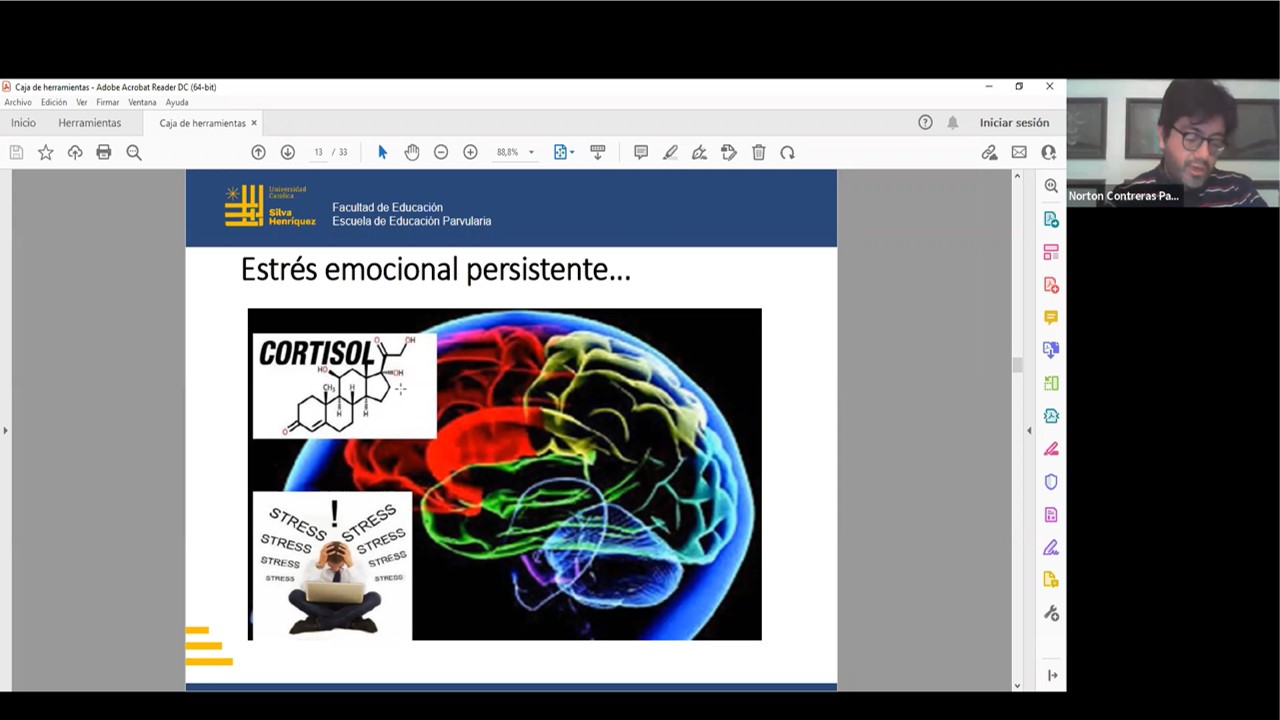Click the expand pane arrow at sidebar bottom
This screenshot has width=1280, height=720.
(x=1052, y=676)
